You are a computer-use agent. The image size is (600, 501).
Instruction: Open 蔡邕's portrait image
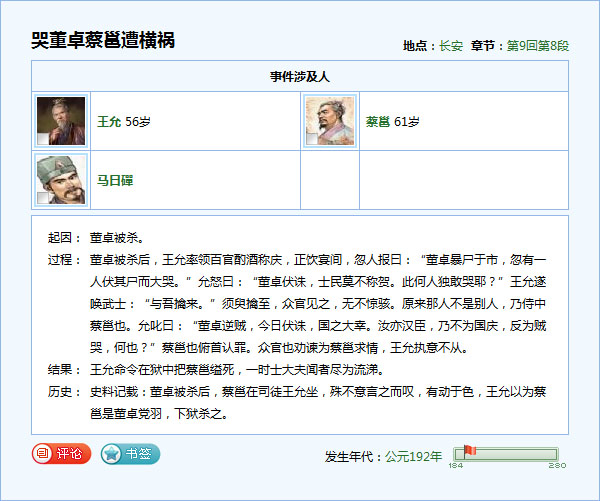[x=330, y=121]
